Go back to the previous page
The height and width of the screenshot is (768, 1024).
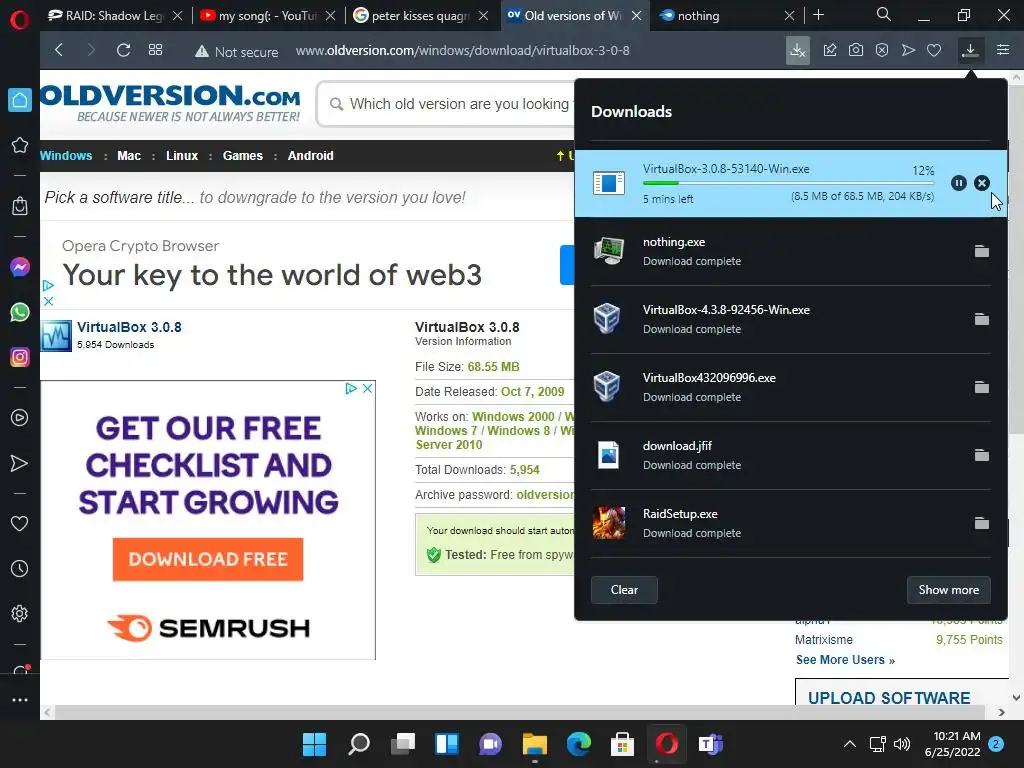tap(59, 50)
